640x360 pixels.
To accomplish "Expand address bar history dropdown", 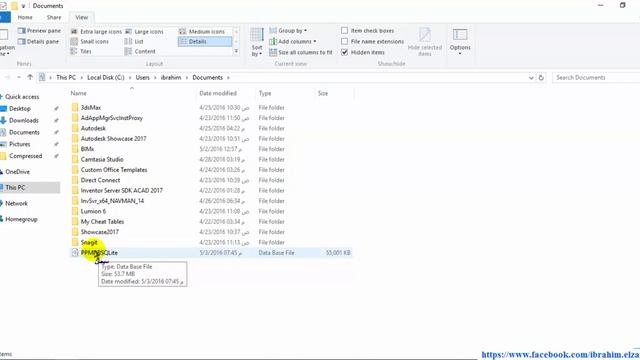I will [531, 78].
